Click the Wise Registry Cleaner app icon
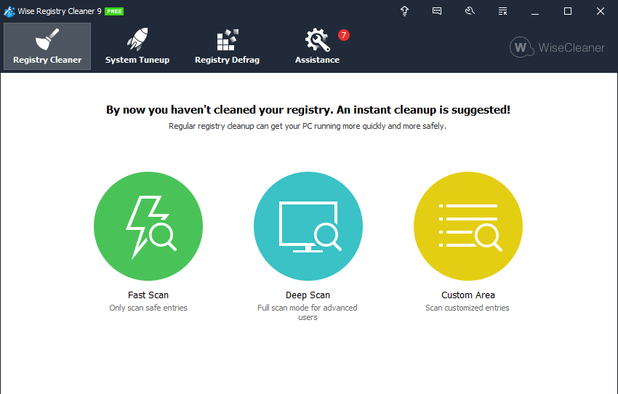This screenshot has height=394, width=618. tap(9, 11)
